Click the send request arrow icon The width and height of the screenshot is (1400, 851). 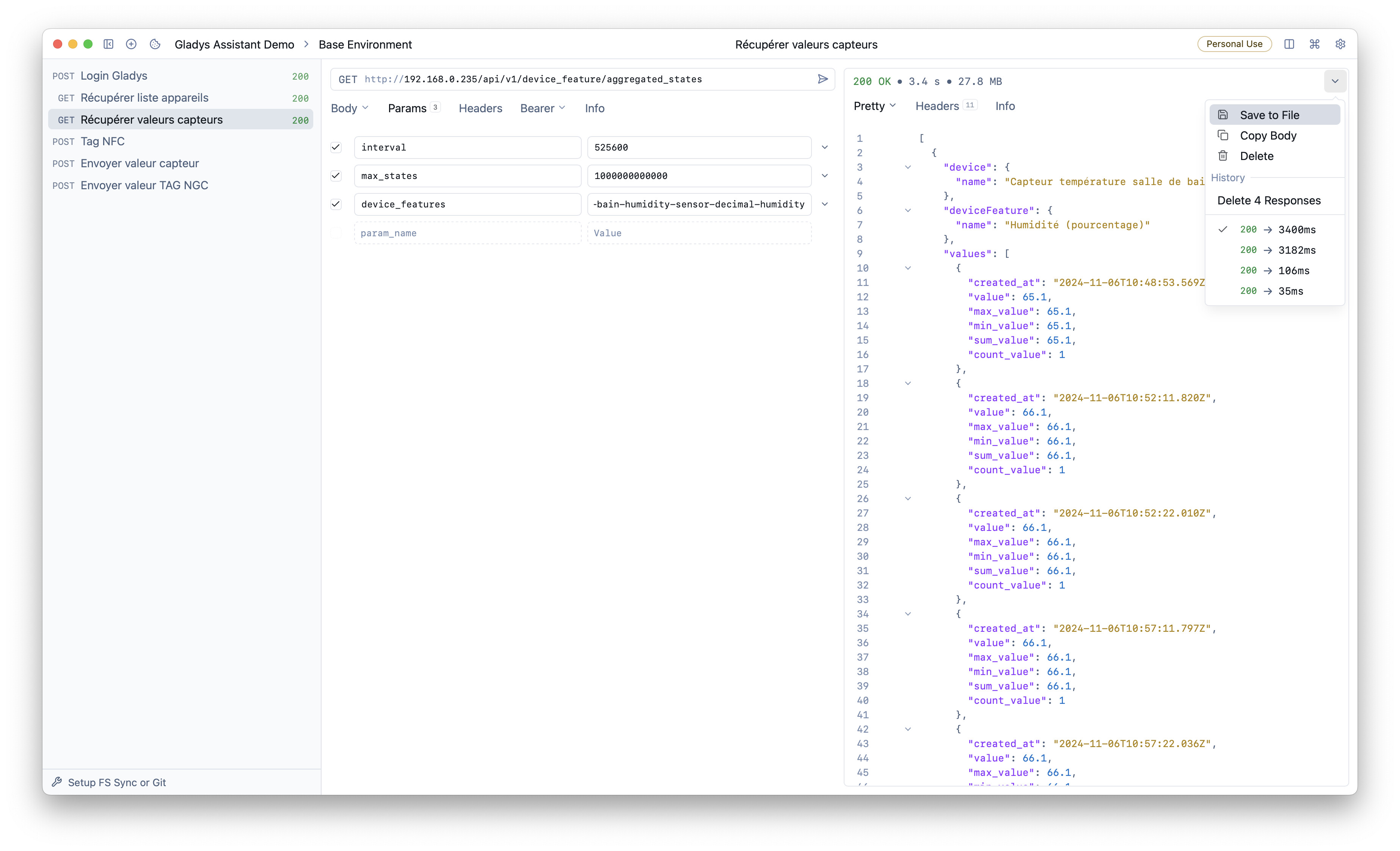point(822,79)
